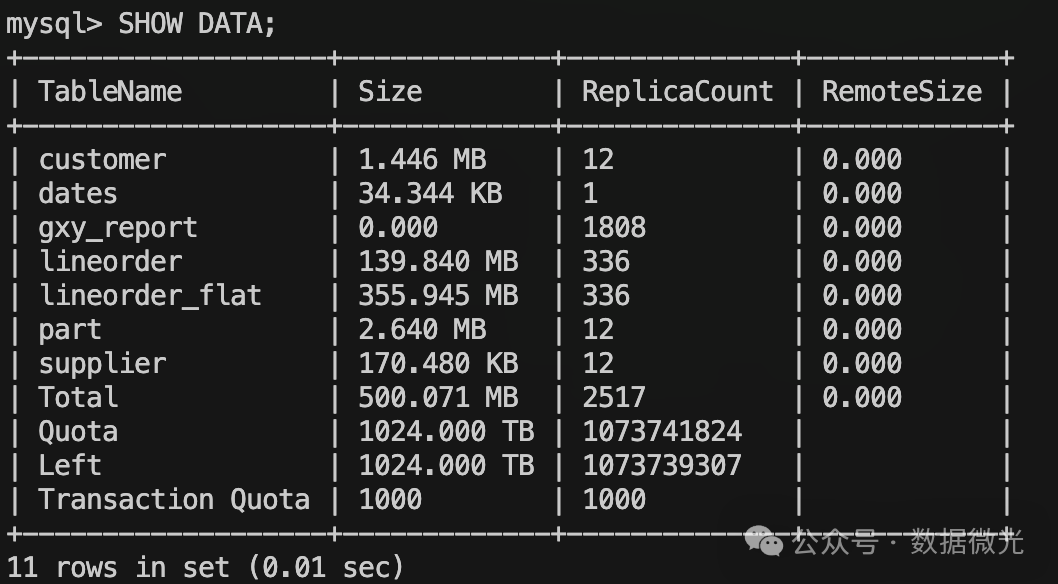Click the customer table name

coord(102,160)
